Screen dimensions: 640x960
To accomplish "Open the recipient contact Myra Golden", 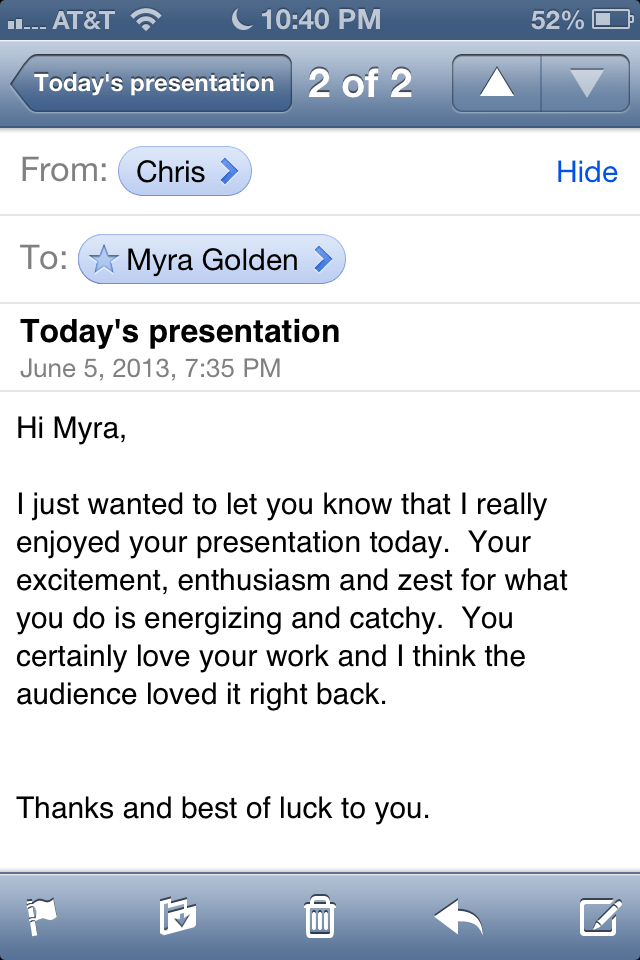I will [212, 260].
